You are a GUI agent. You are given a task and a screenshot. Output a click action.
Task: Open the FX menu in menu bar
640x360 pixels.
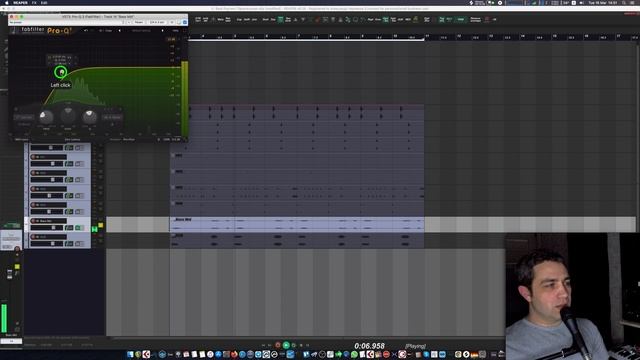pyautogui.click(x=34, y=2)
